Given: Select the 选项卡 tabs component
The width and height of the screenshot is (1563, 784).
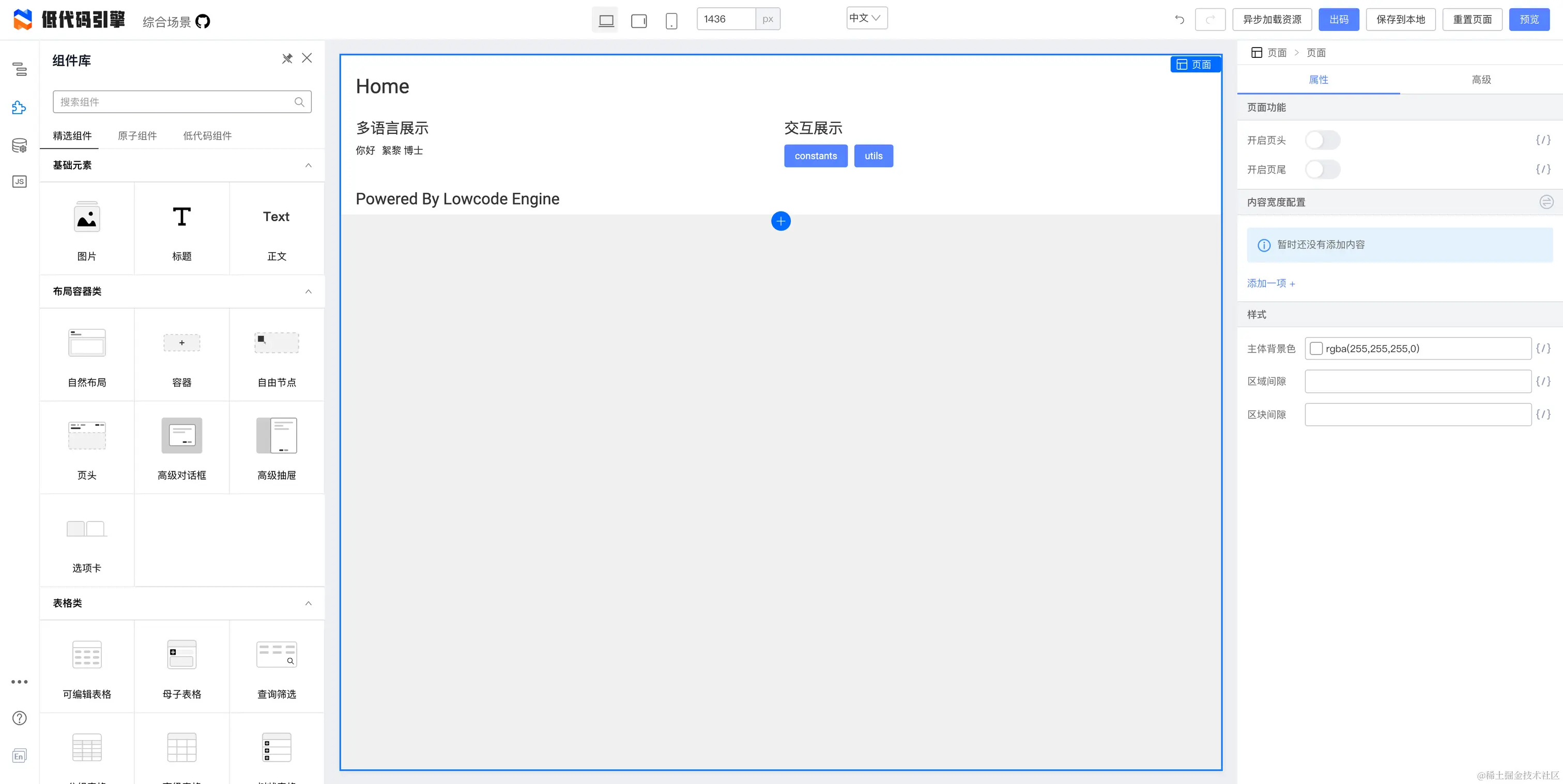Looking at the screenshot, I should [87, 541].
